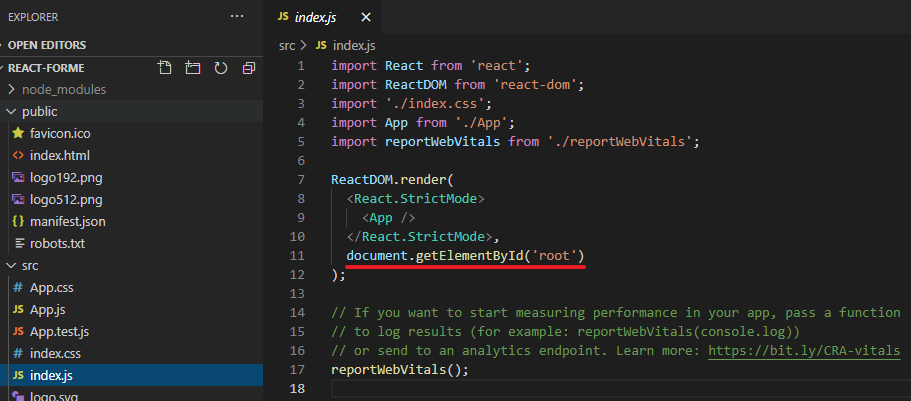Click "document.getElementById('root')" text
The image size is (911, 401).
coord(465,256)
